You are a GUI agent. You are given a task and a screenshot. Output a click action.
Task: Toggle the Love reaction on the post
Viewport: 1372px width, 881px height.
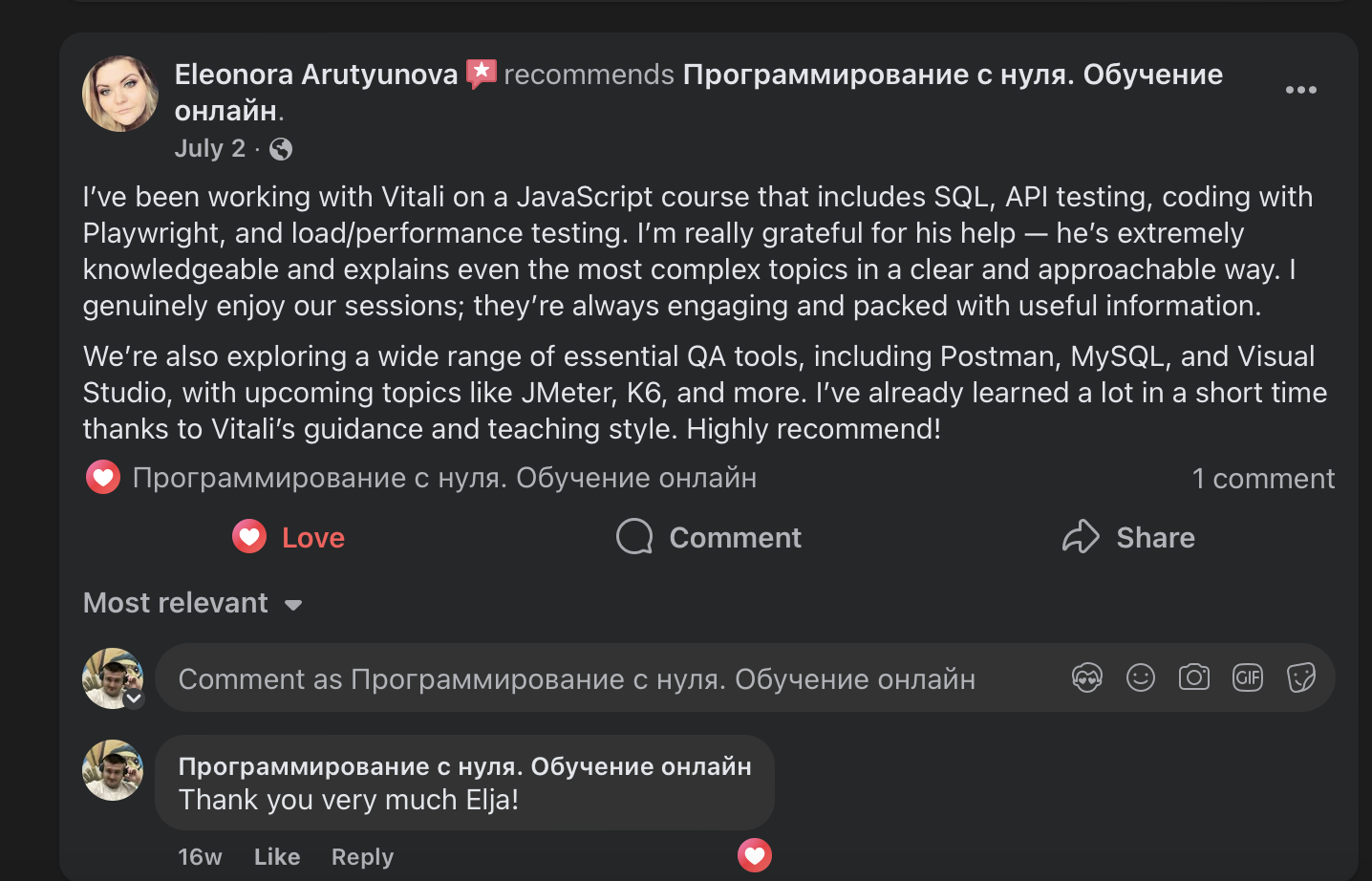(289, 537)
